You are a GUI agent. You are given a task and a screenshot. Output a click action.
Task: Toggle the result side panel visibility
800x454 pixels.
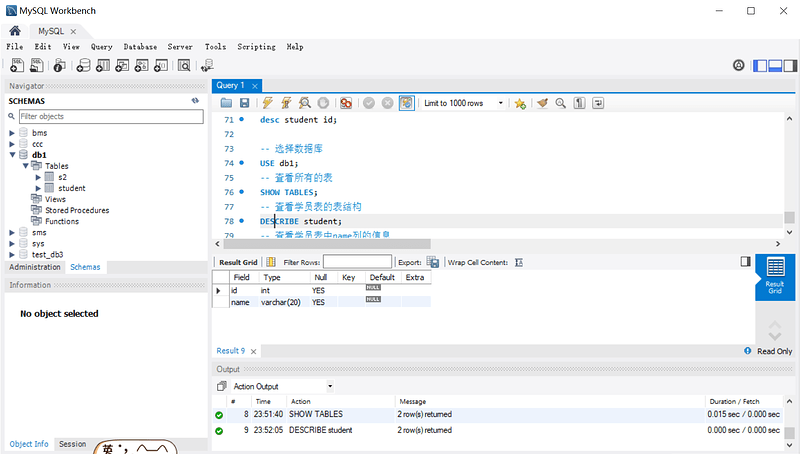pos(745,262)
